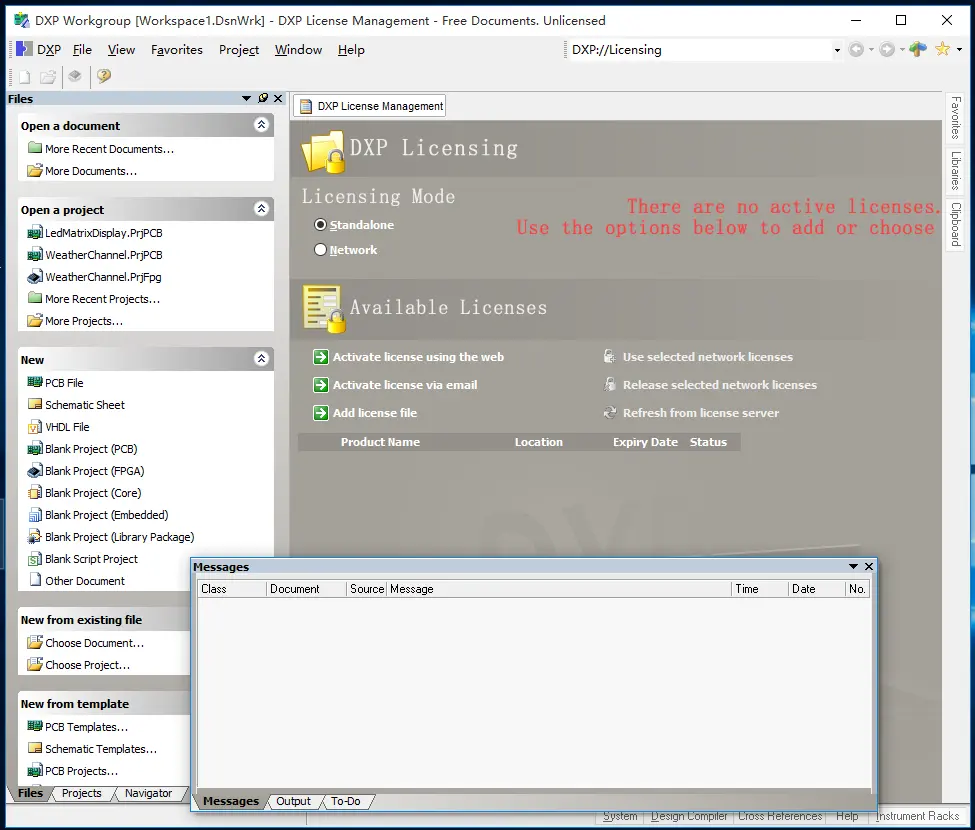Close the Messages panel
The height and width of the screenshot is (830, 975).
tap(869, 567)
